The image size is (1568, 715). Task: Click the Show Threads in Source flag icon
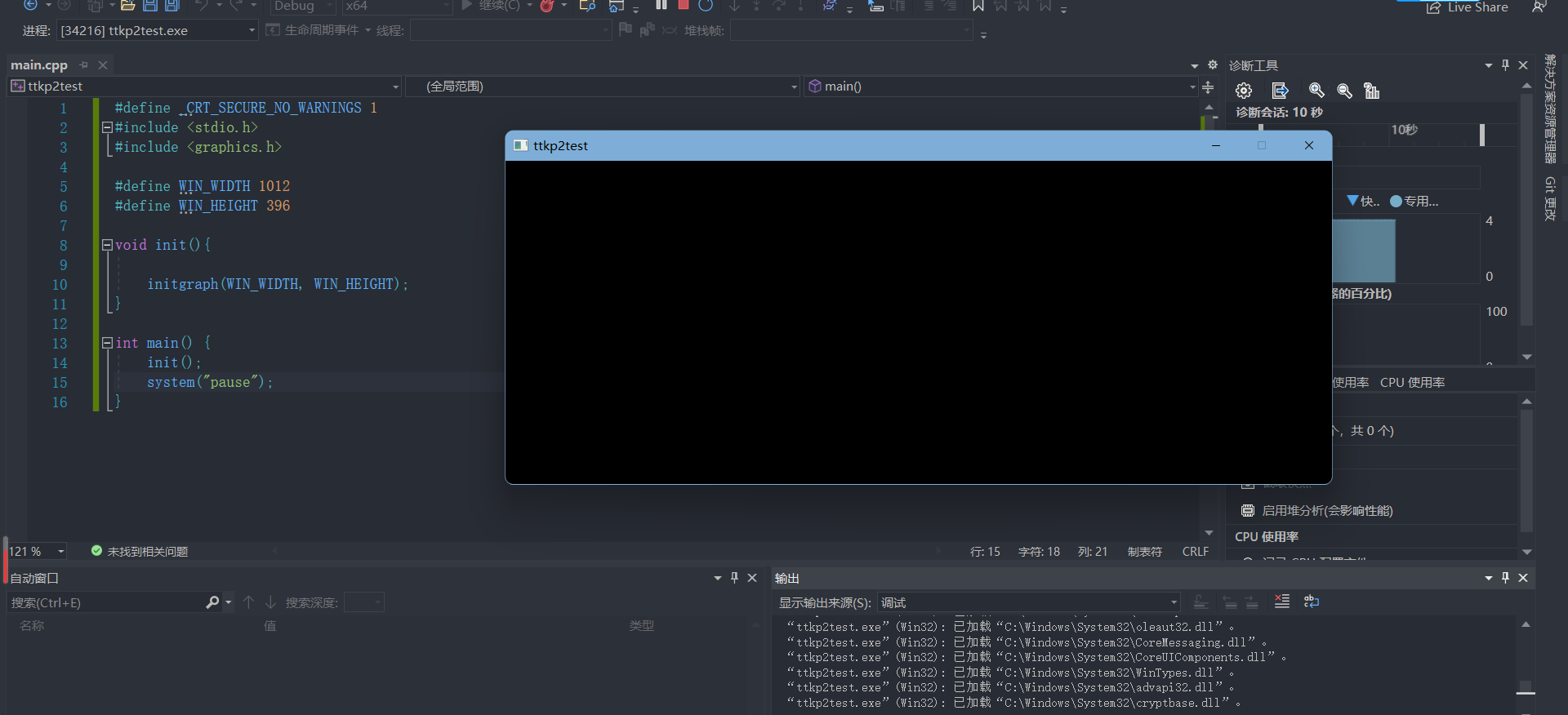[x=626, y=30]
